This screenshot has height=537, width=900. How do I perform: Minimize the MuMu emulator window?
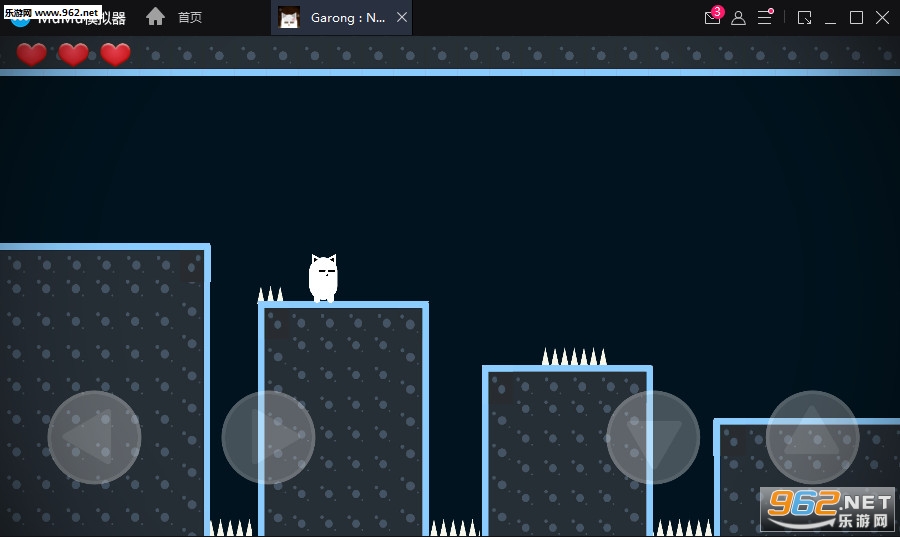[x=831, y=18]
